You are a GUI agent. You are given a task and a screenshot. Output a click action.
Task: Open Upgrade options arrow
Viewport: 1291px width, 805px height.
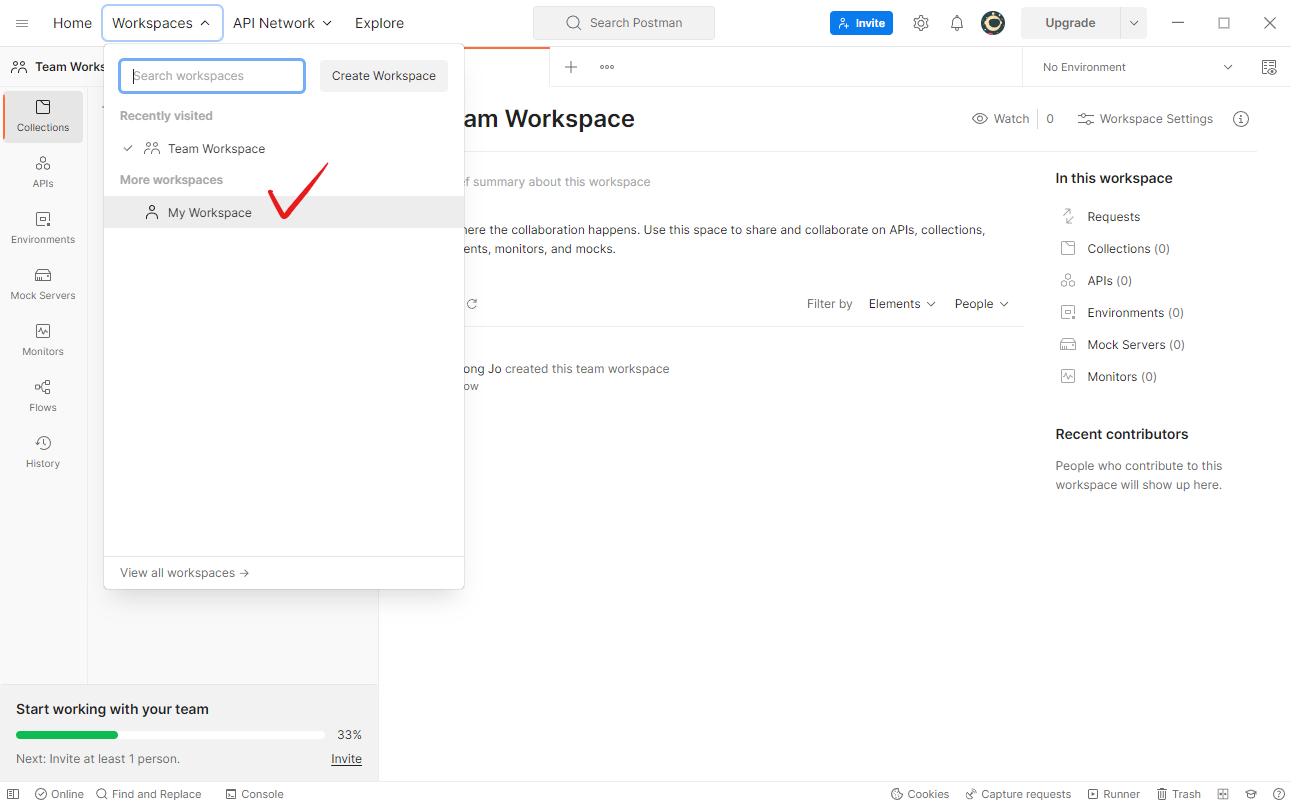1133,23
